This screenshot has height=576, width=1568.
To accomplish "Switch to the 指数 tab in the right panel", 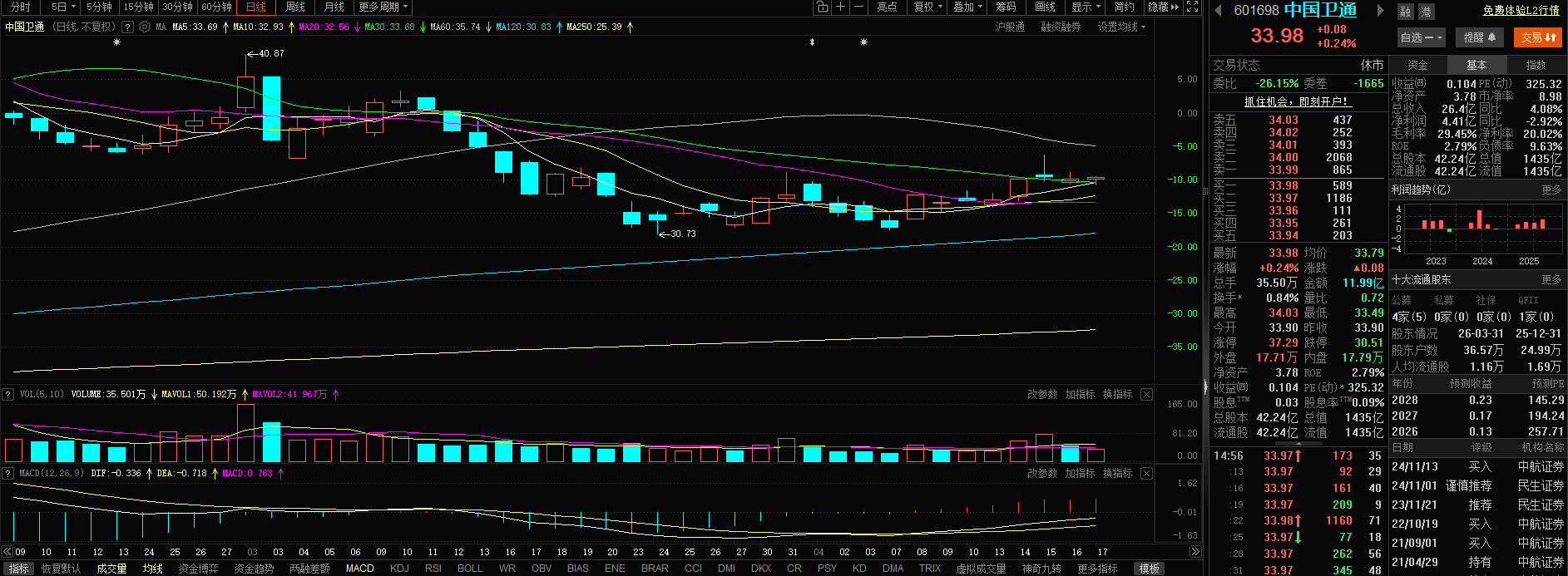I will click(1536, 65).
